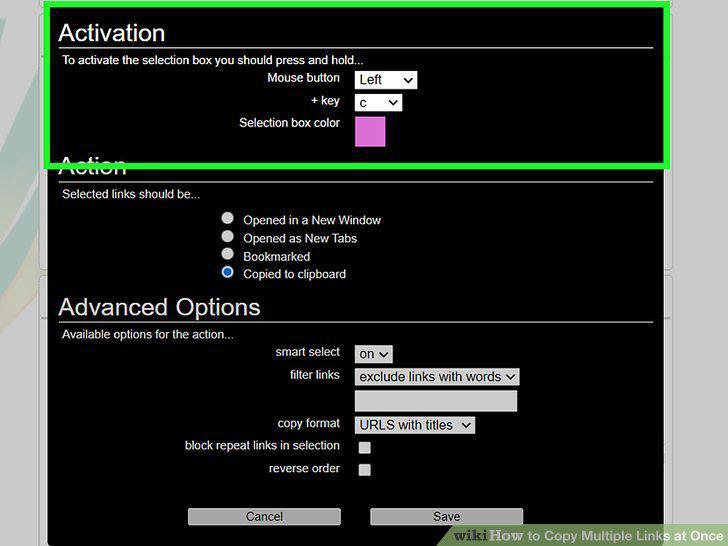Click the 'smart select' label

(x=307, y=352)
